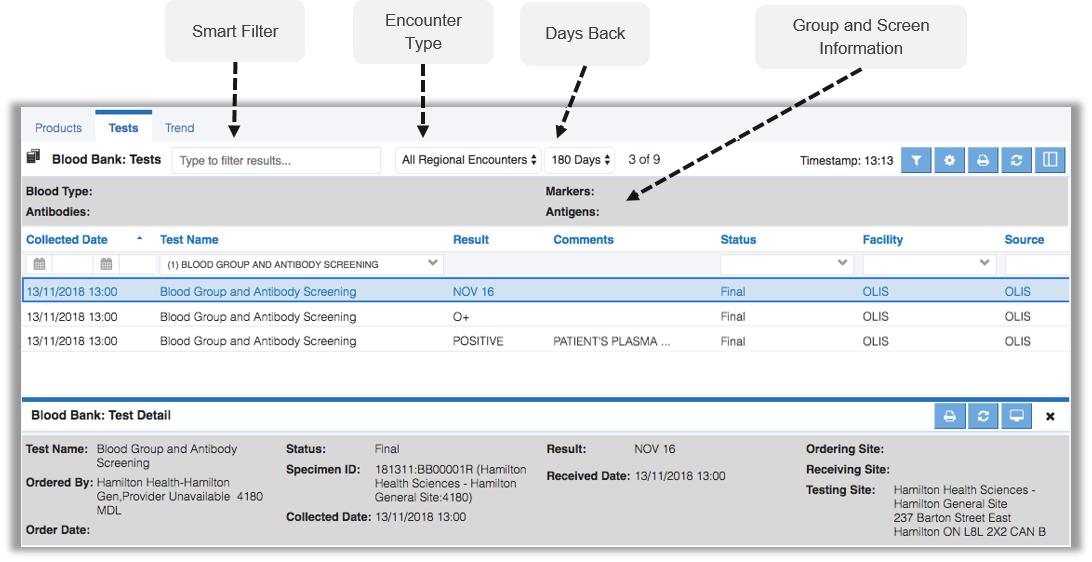Click the monitor icon in Test Detail panel
This screenshot has width=1092, height=562.
click(x=1017, y=416)
